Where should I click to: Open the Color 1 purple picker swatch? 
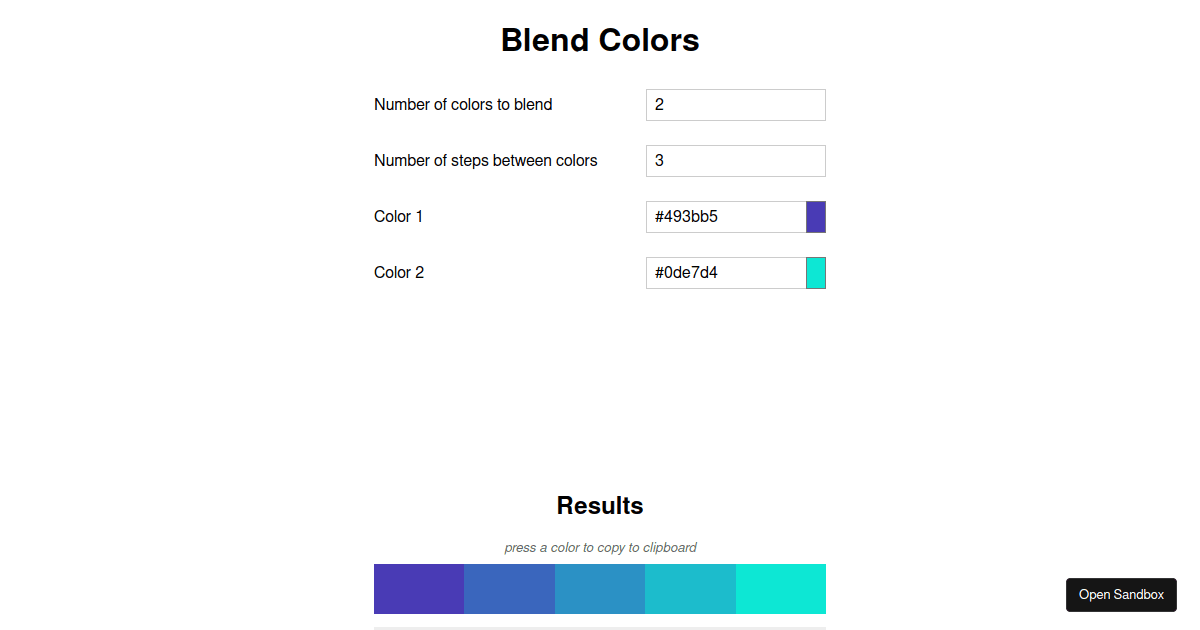pyautogui.click(x=815, y=217)
